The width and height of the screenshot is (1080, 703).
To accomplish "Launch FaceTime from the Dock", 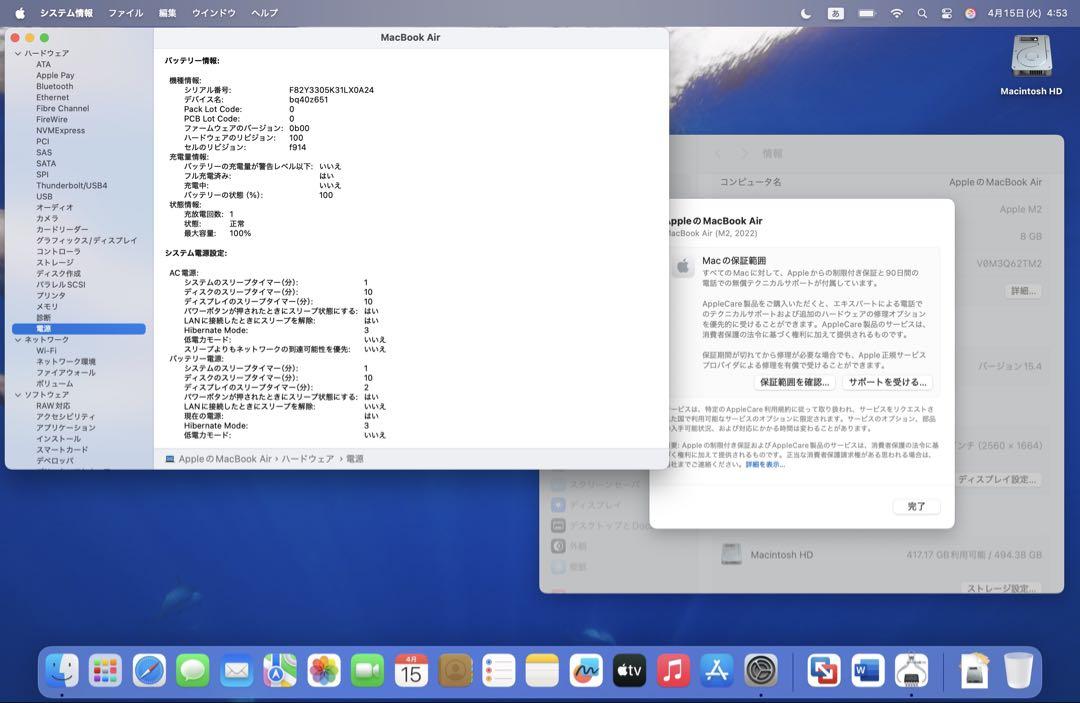I will click(368, 670).
